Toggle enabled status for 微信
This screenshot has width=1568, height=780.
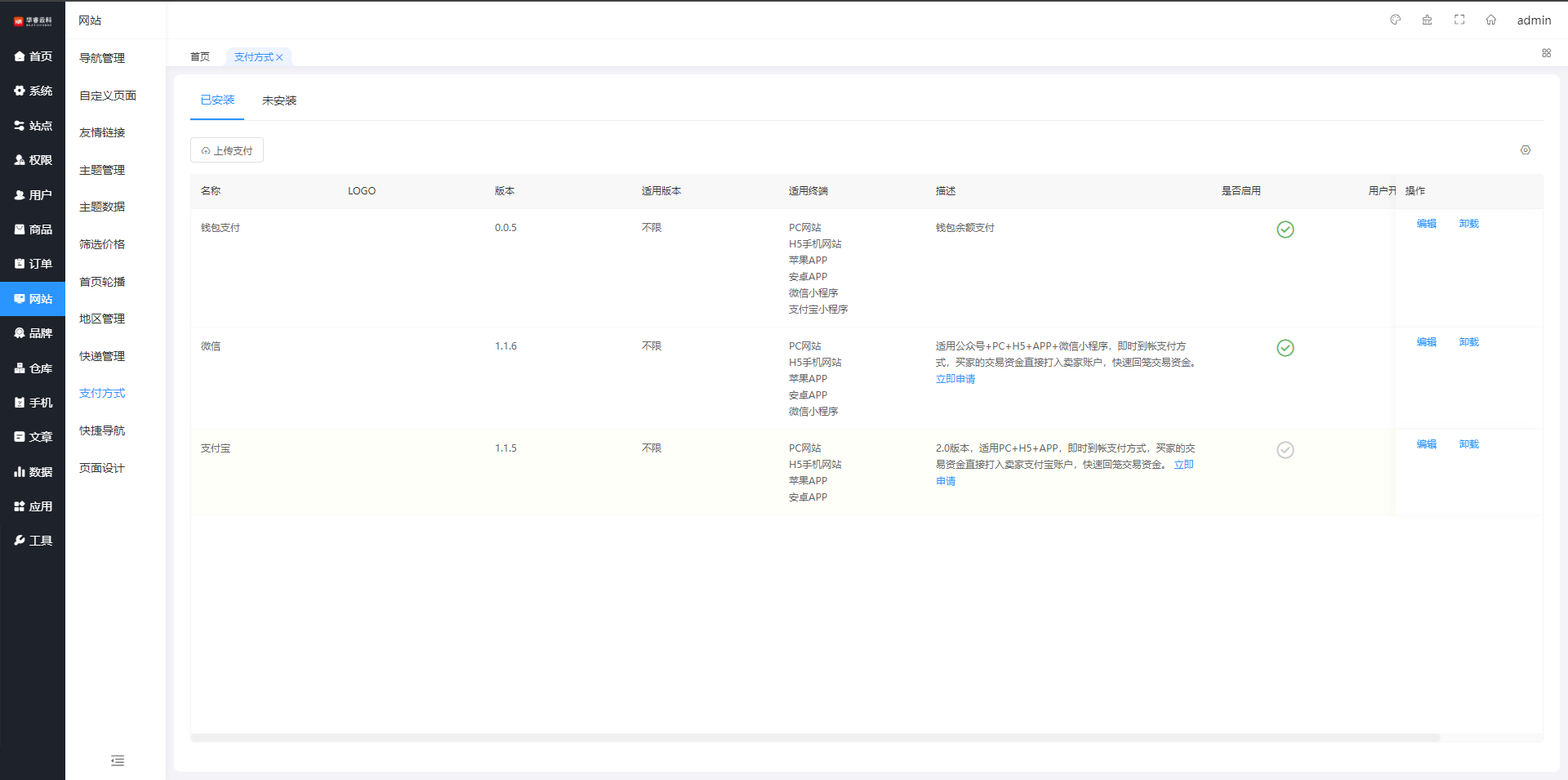coord(1285,348)
